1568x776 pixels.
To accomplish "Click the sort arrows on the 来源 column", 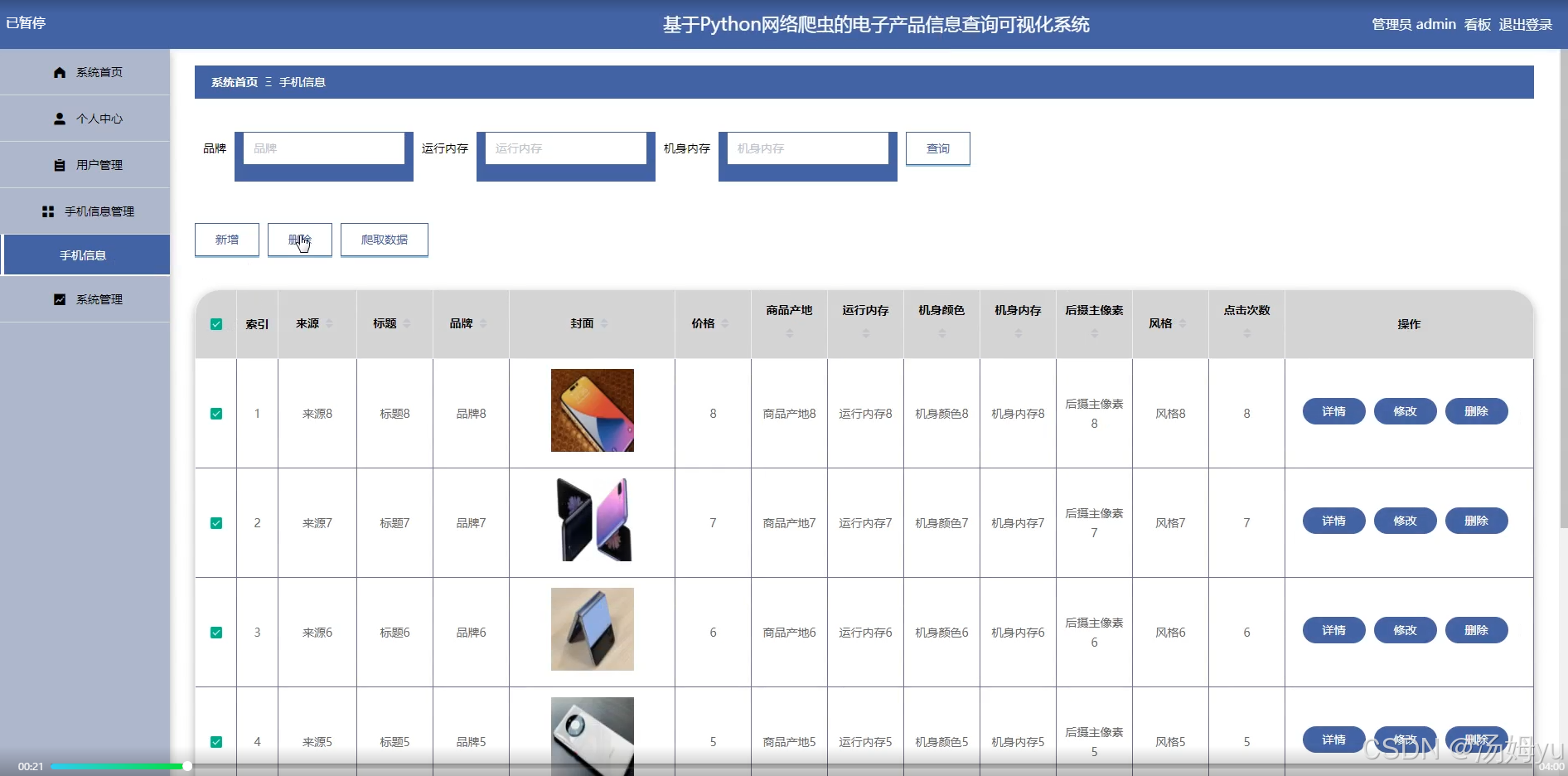I will click(x=329, y=323).
